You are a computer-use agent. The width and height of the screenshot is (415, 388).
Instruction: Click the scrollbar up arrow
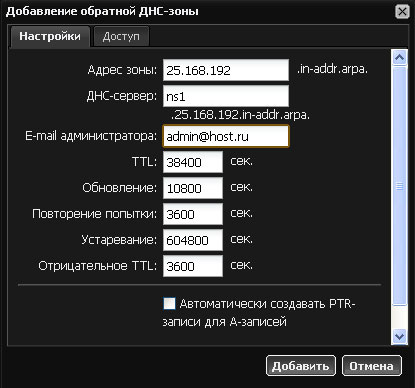tap(399, 58)
